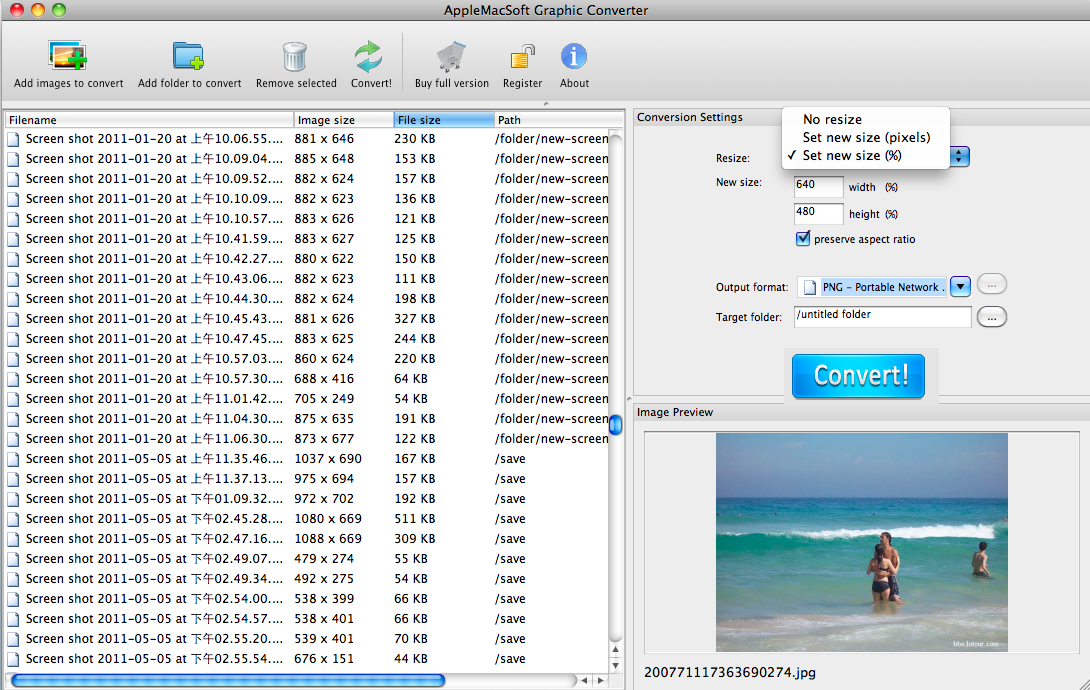Click image size cell 492 x 275
This screenshot has width=1090, height=690.
pyautogui.click(x=324, y=580)
